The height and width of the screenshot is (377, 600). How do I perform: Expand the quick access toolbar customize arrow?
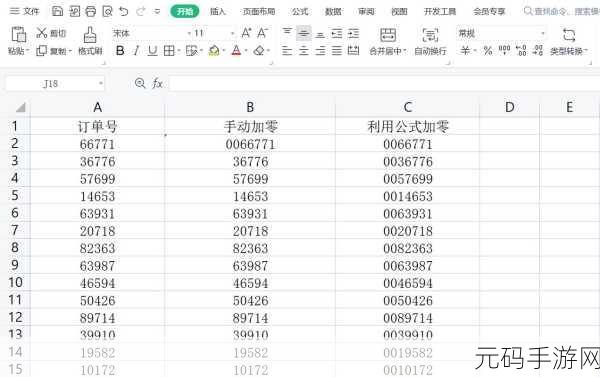pyautogui.click(x=157, y=12)
